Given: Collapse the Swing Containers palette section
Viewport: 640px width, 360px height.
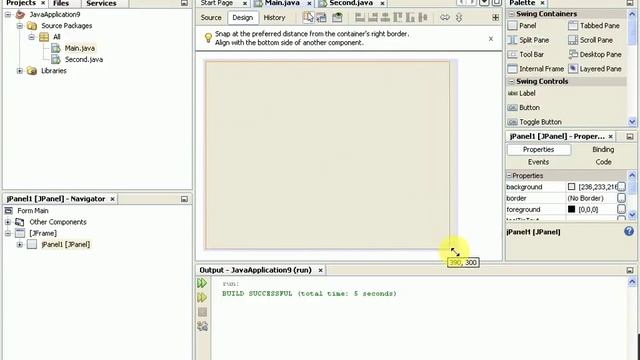Looking at the screenshot, I should click(x=511, y=14).
